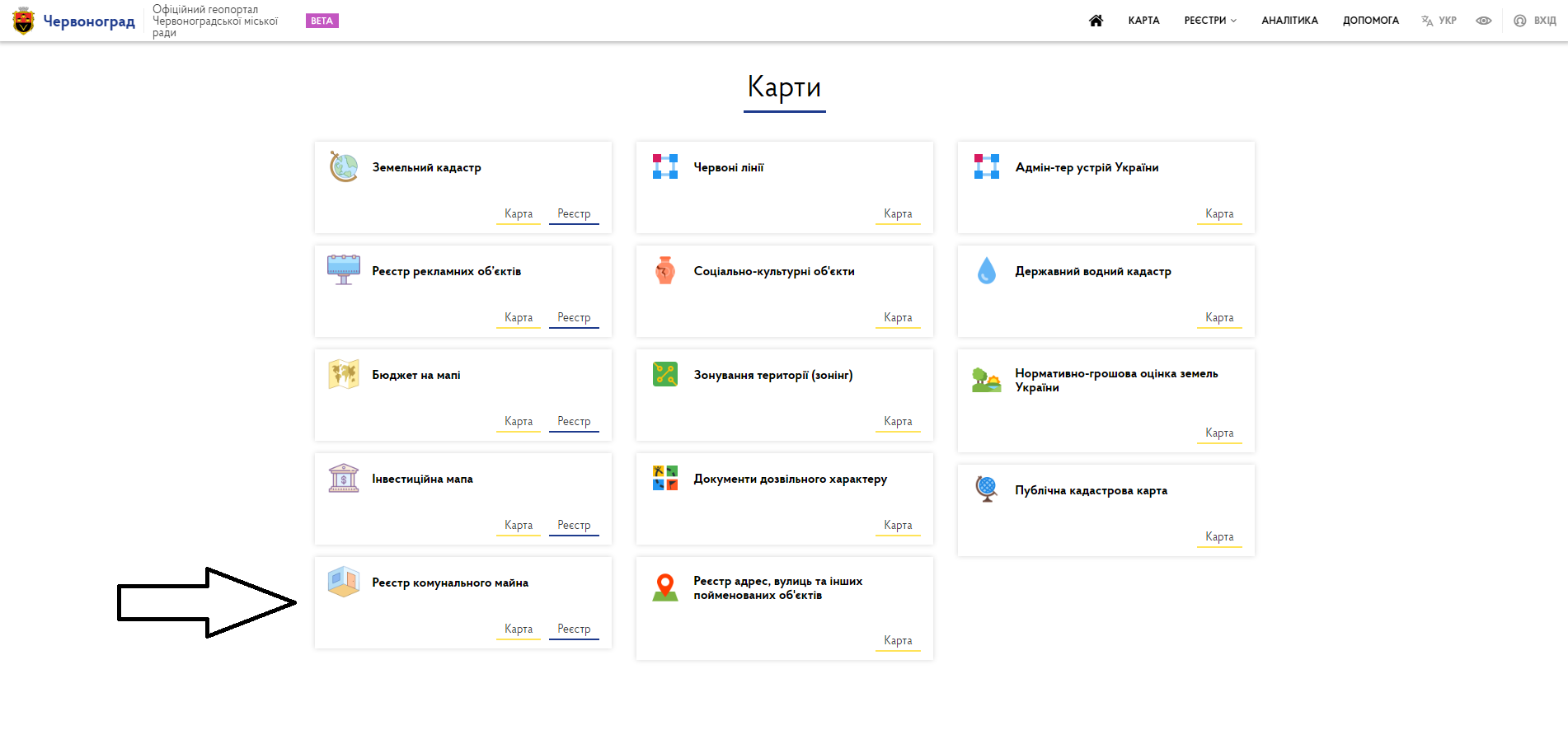Click the landscape icon for Нормативно-грошова оцінка
1568x730 pixels.
click(987, 380)
